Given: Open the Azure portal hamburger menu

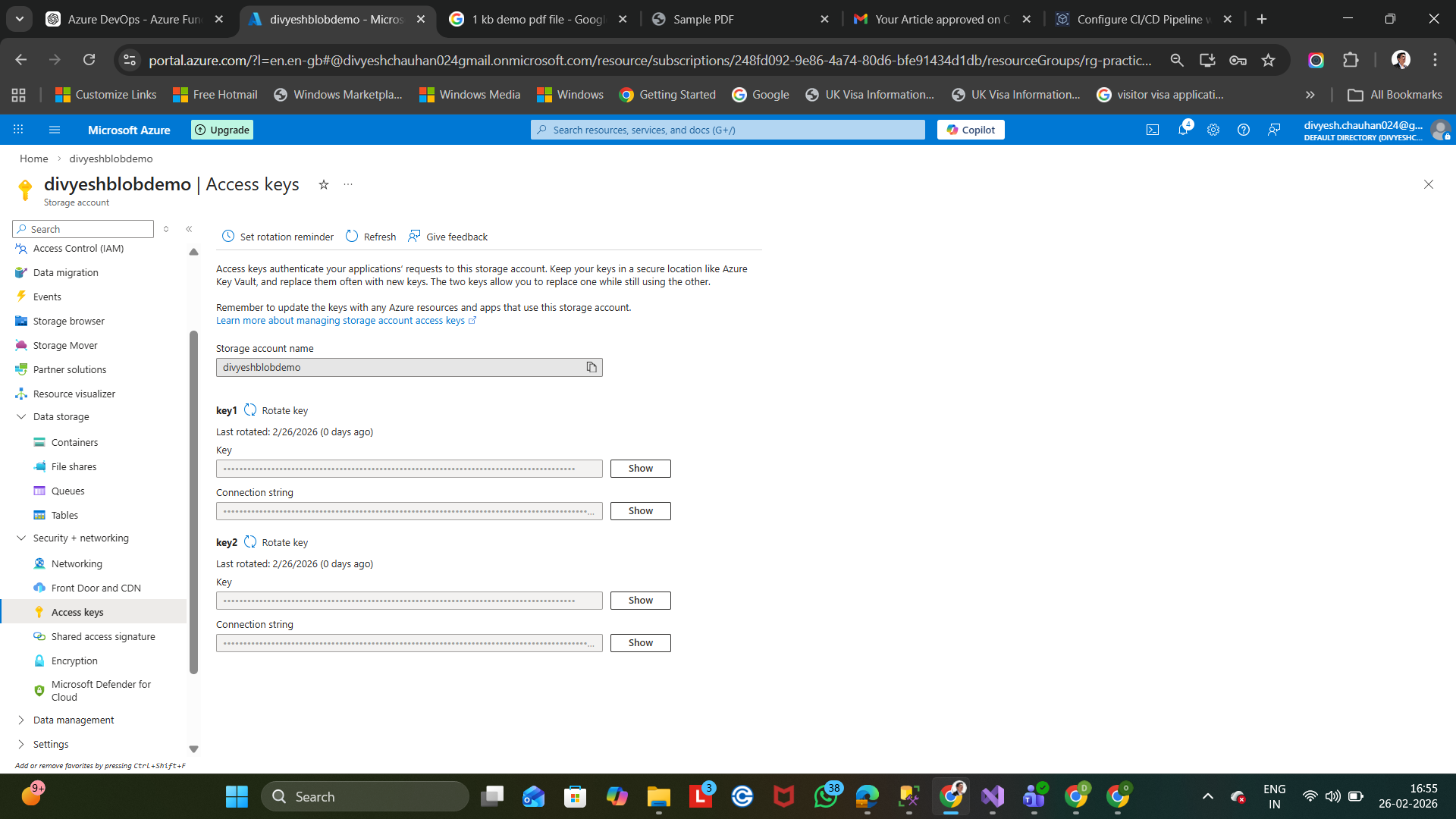Looking at the screenshot, I should (x=55, y=130).
